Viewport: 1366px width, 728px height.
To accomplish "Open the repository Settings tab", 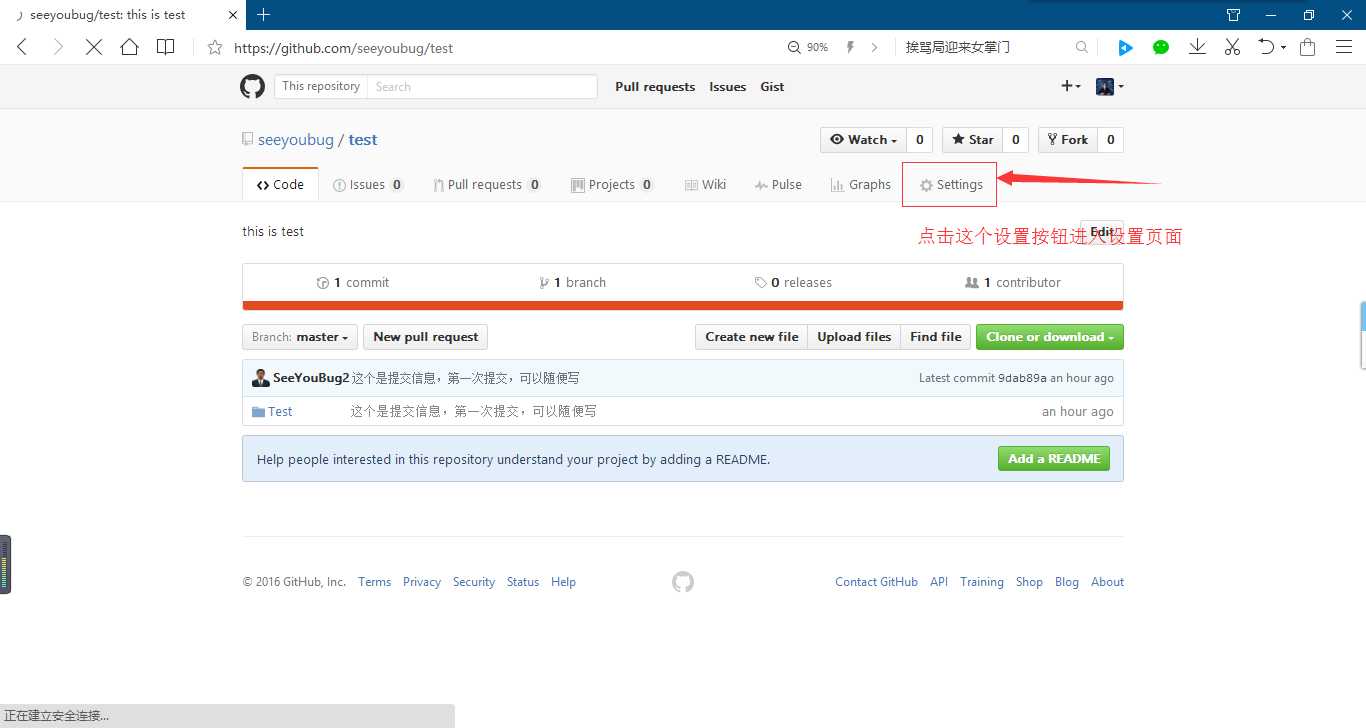I will pyautogui.click(x=951, y=185).
